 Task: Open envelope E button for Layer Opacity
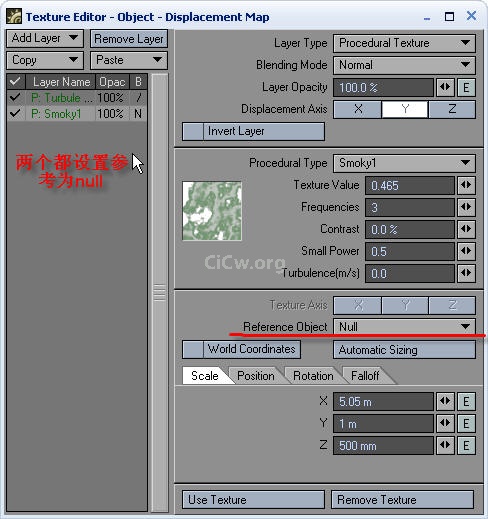(x=466, y=87)
